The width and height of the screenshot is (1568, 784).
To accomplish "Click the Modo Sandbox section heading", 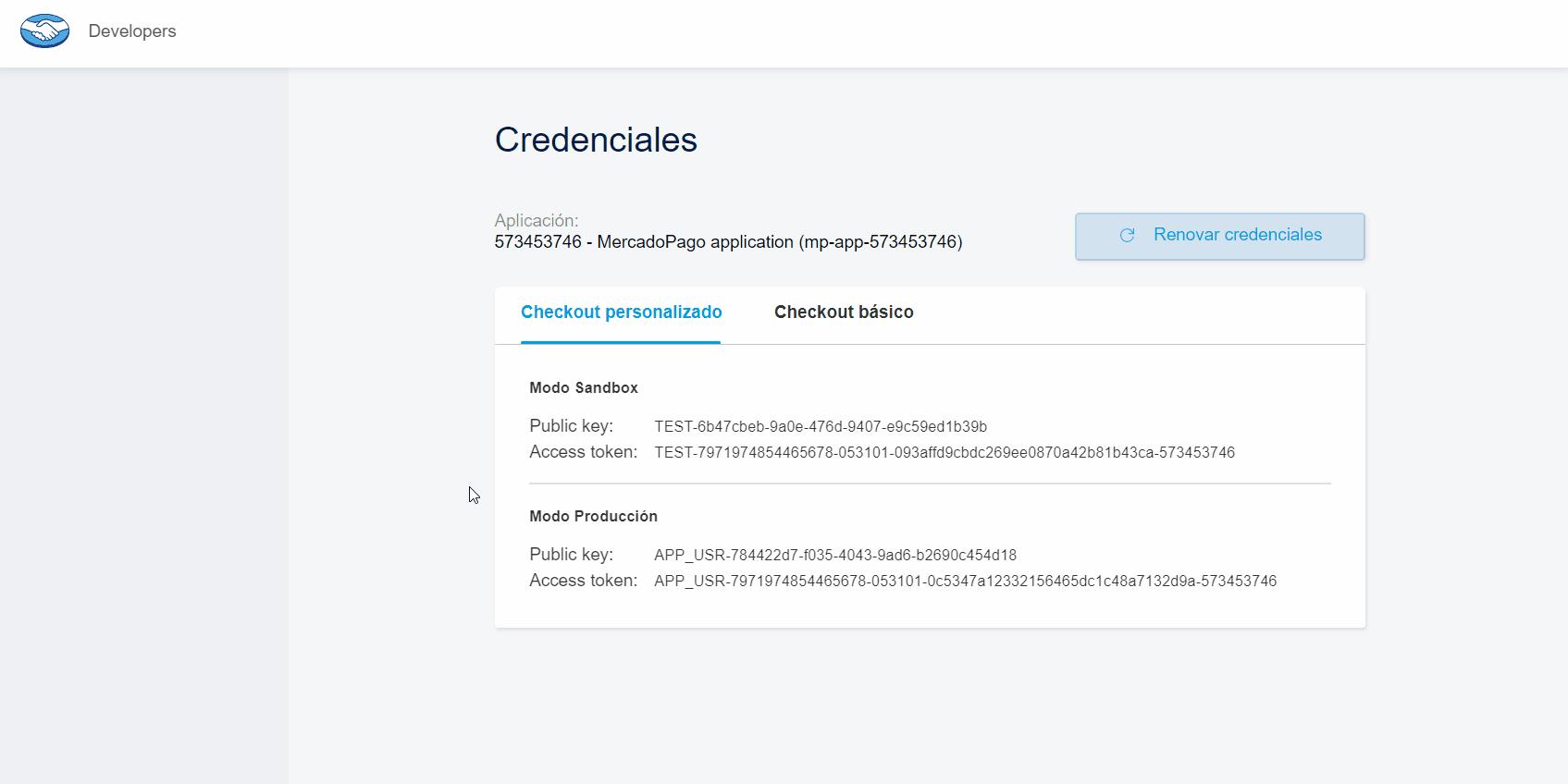I will pos(583,388).
